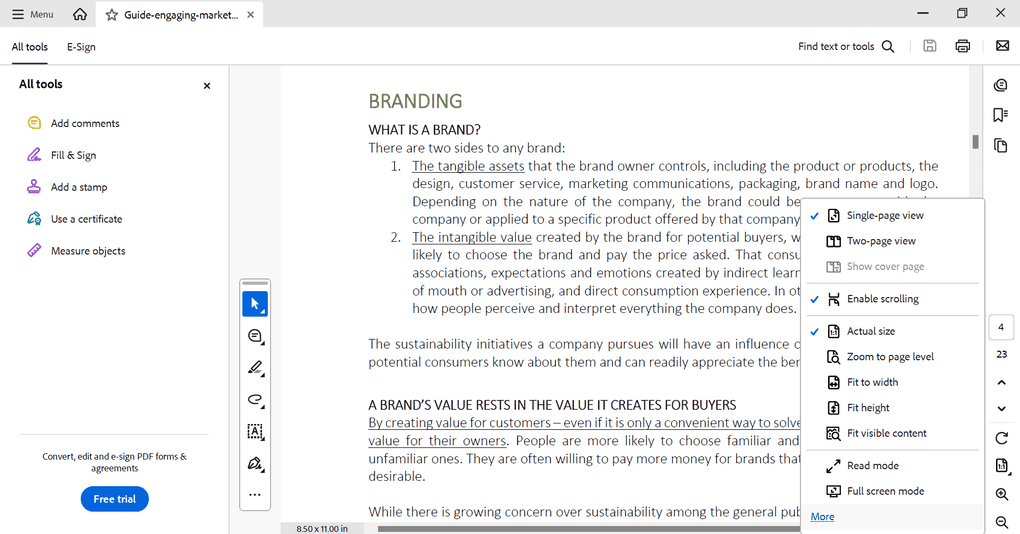Screen dimensions: 1020x534
Task: Click the Add comments icon
Action: click(x=34, y=123)
